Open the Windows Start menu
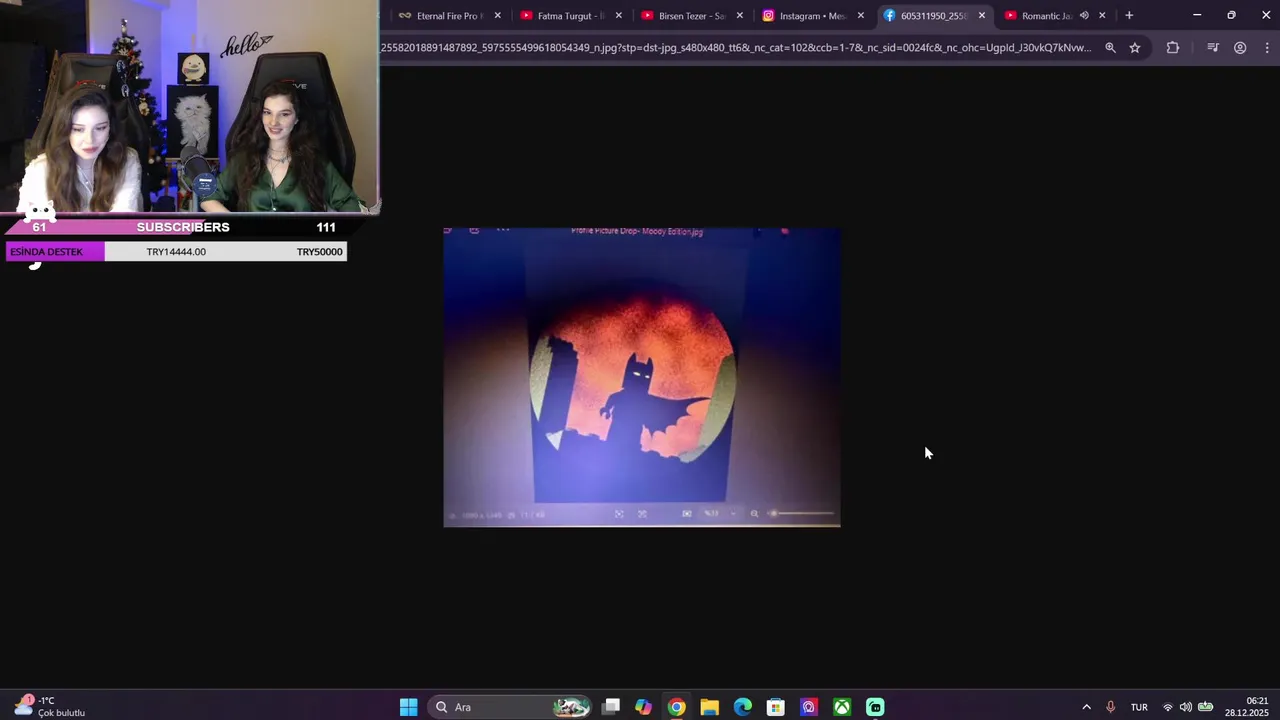The width and height of the screenshot is (1280, 720). point(409,707)
